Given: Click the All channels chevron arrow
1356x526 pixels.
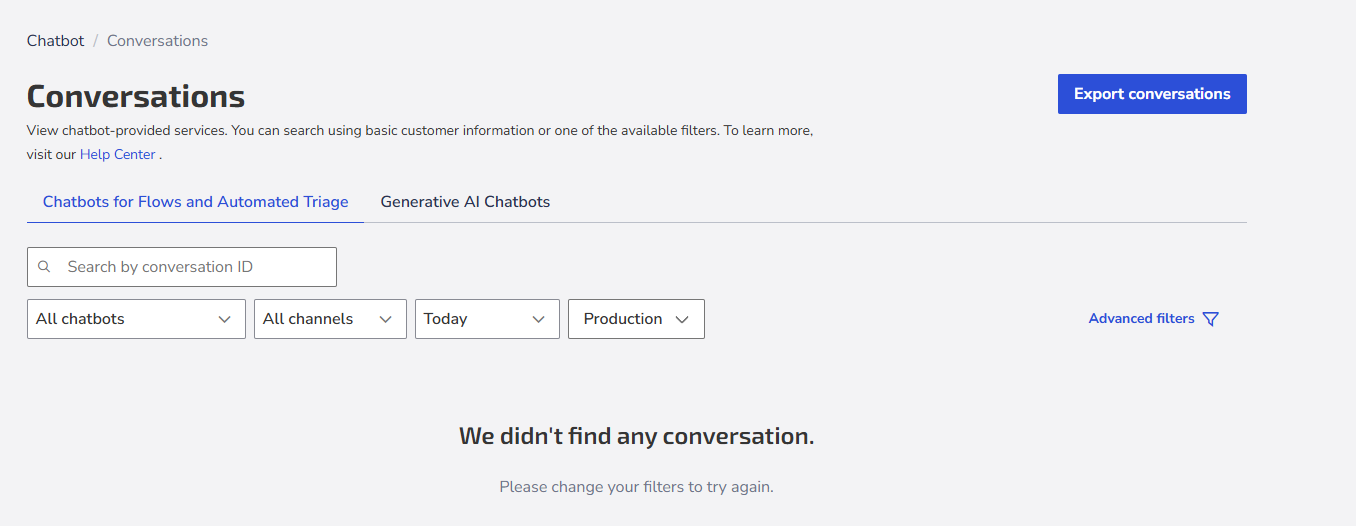Looking at the screenshot, I should click(x=386, y=319).
